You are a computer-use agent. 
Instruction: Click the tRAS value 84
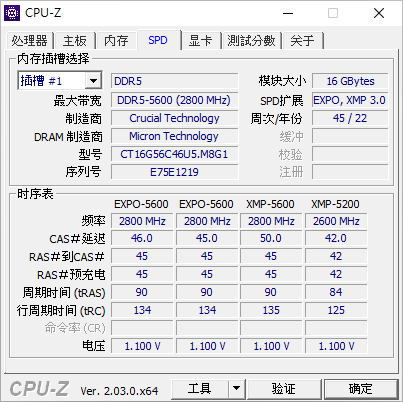point(336,292)
